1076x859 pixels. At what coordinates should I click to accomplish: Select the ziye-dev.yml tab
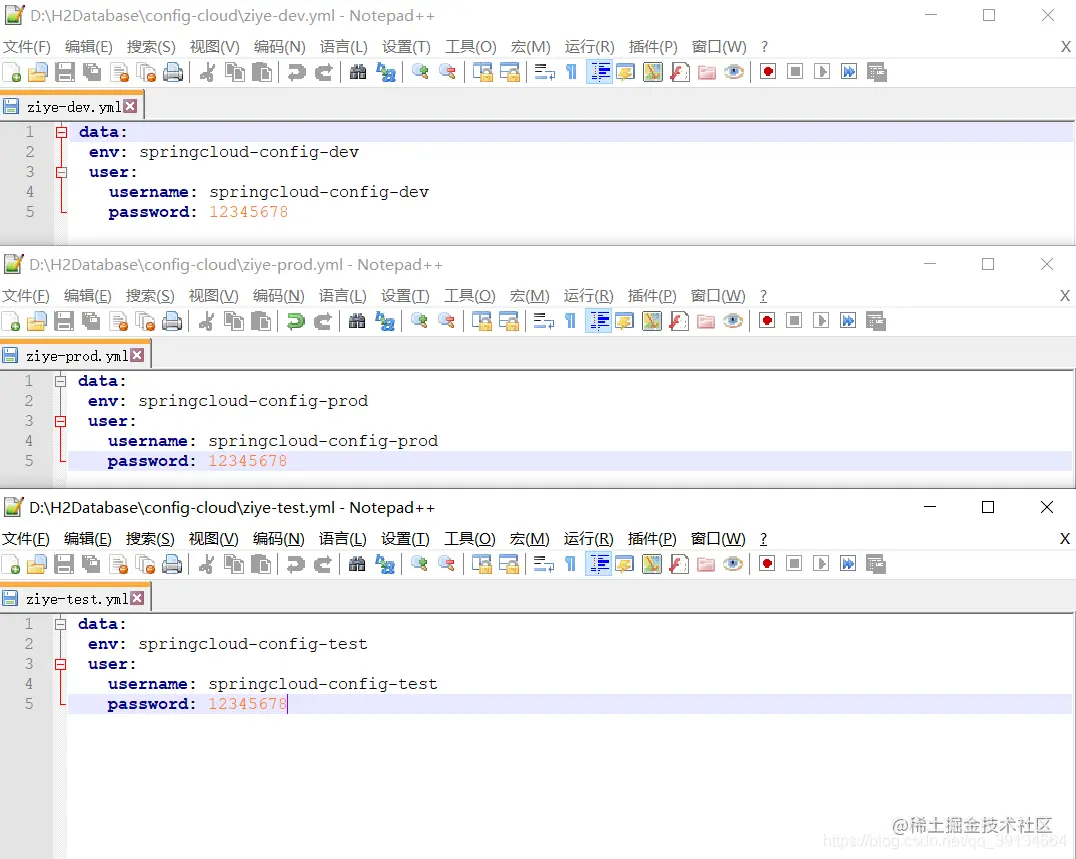pyautogui.click(x=72, y=106)
